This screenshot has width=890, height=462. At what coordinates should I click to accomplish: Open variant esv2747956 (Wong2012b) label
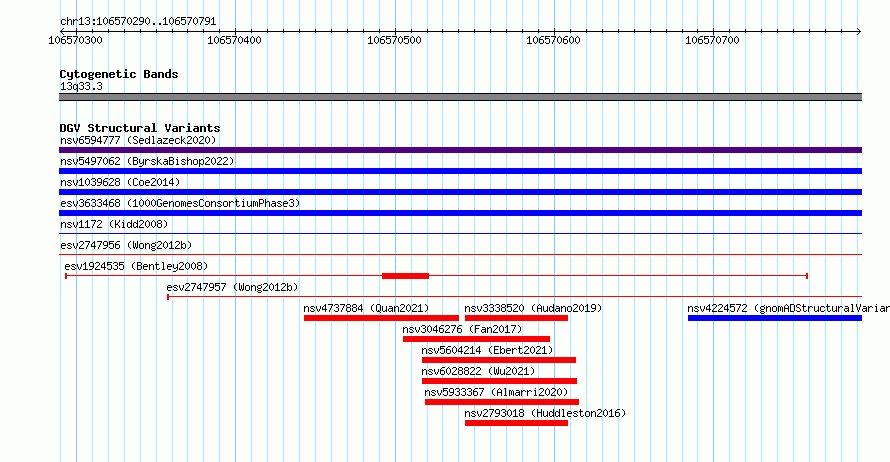[x=126, y=245]
